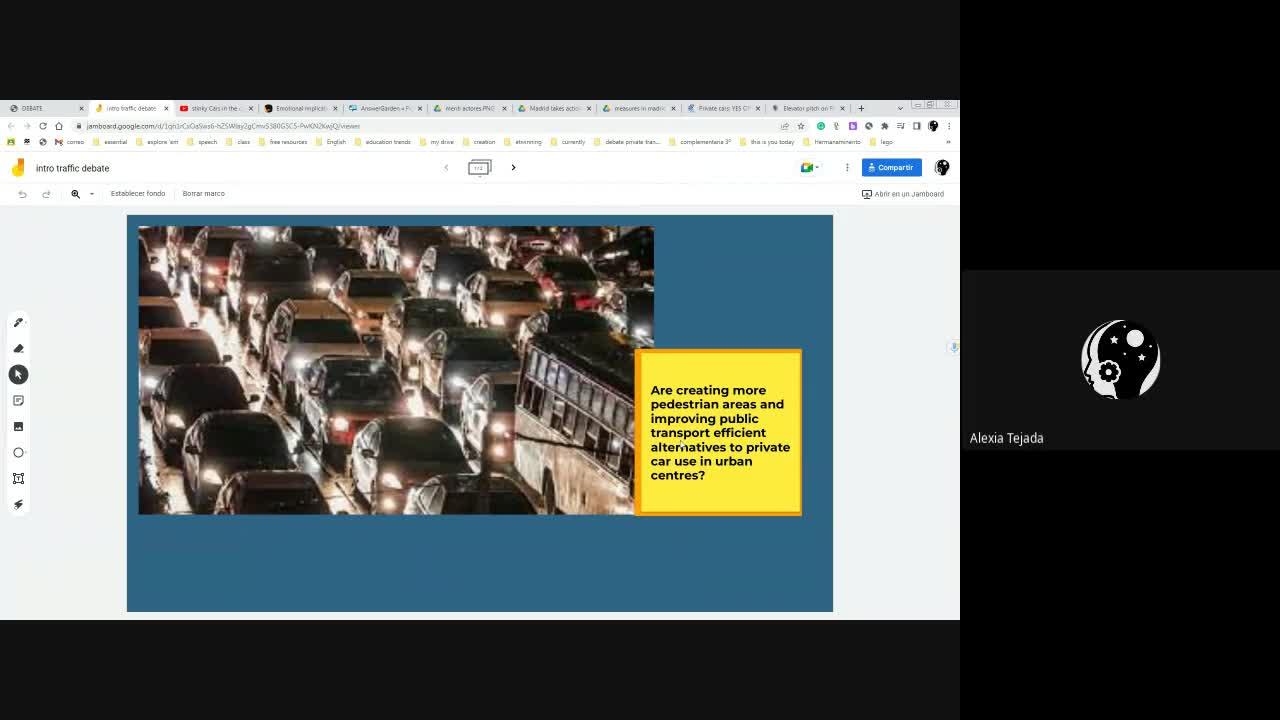Image resolution: width=1280 pixels, height=720 pixels.
Task: Open the Hermanamiento bookmarks folder
Action: [x=832, y=142]
